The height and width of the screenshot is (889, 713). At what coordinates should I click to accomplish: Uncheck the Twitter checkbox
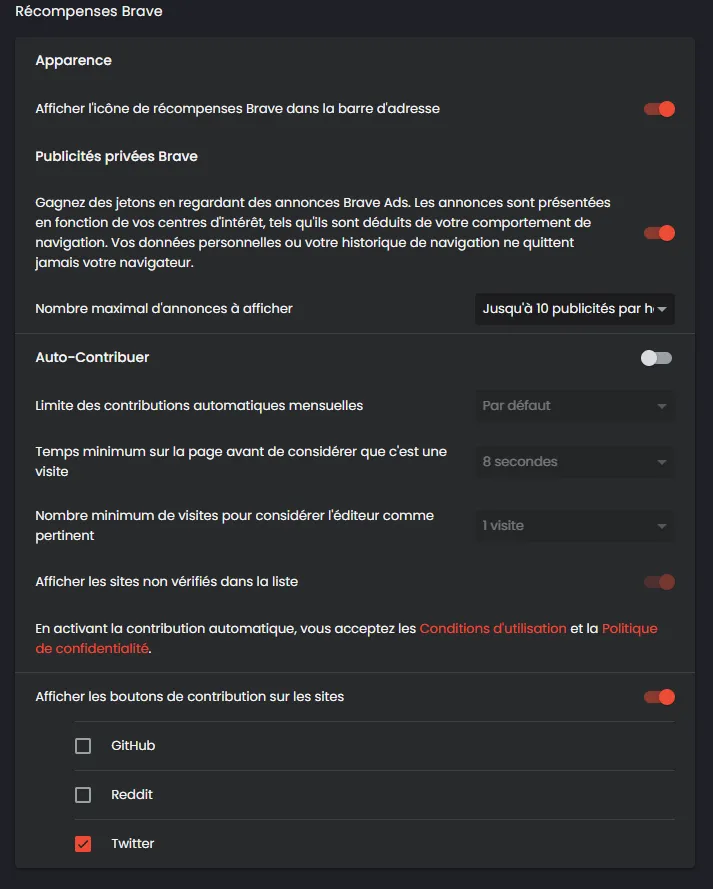(83, 844)
